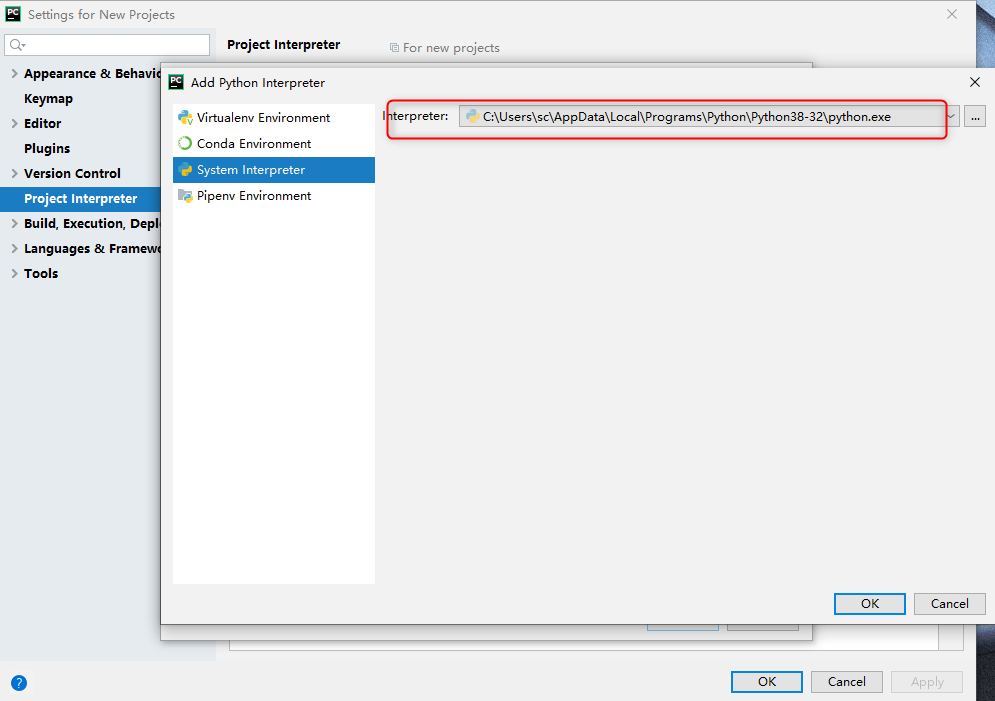
Task: Click Cancel in Add Python Interpreter dialog
Action: (949, 603)
